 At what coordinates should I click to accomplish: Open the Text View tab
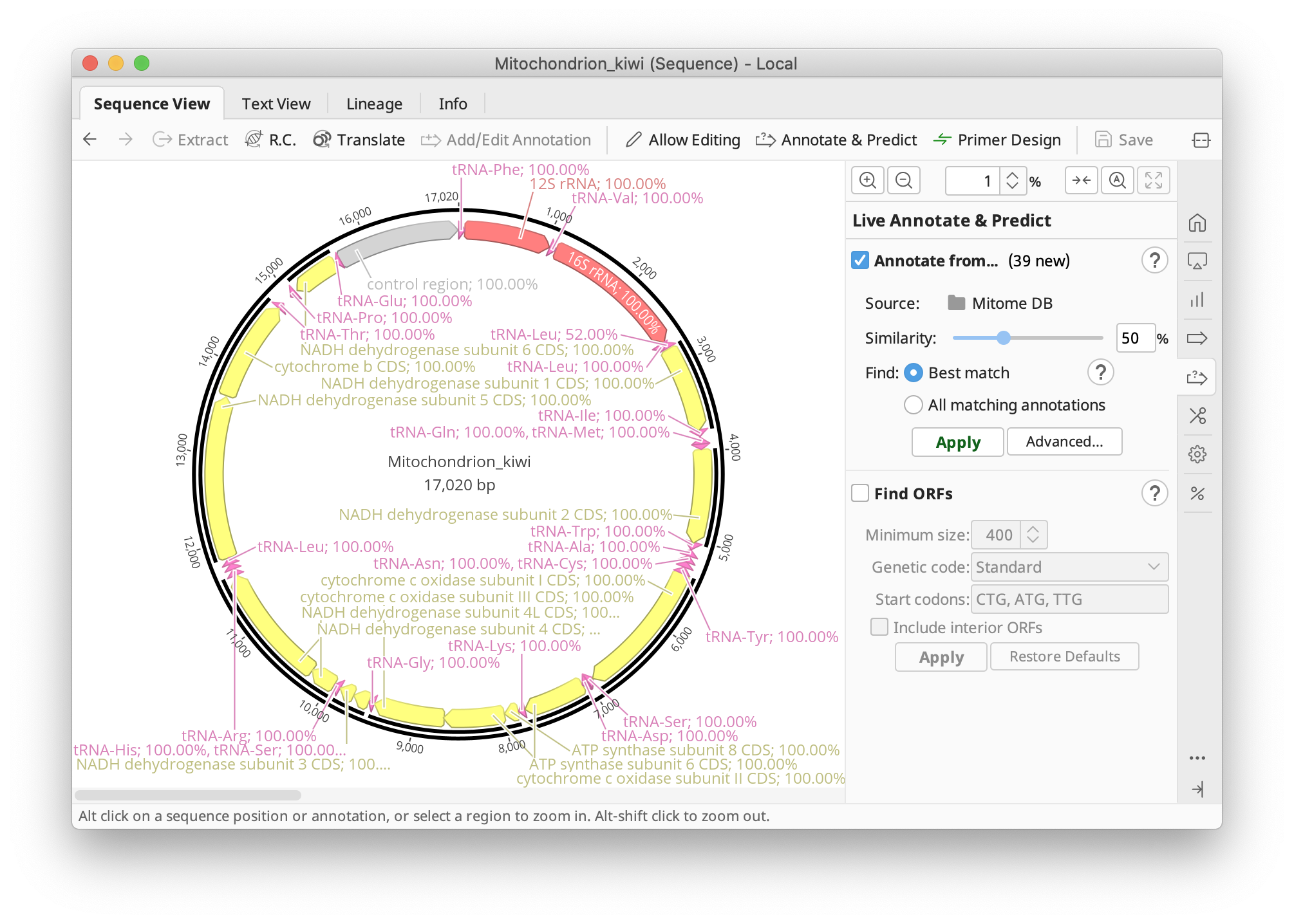[276, 104]
